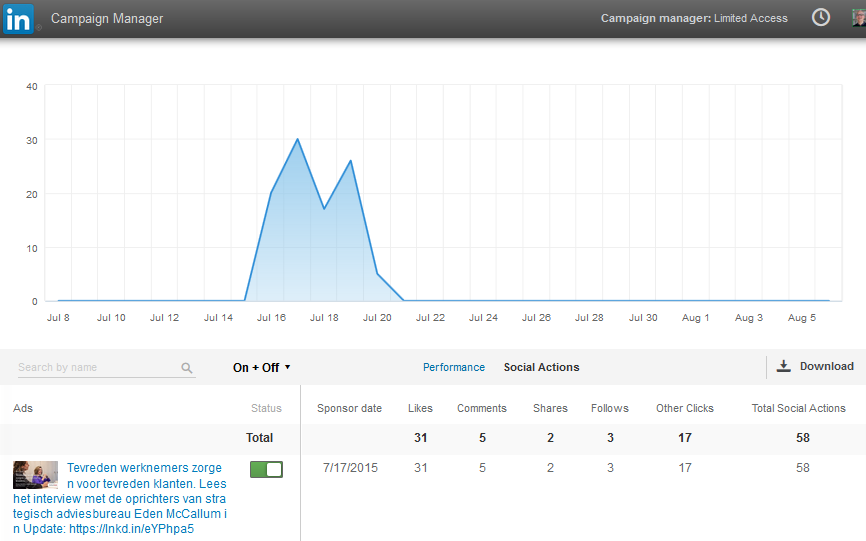The image size is (866, 541).
Task: Expand the On + Off filter dropdown
Action: 262,367
